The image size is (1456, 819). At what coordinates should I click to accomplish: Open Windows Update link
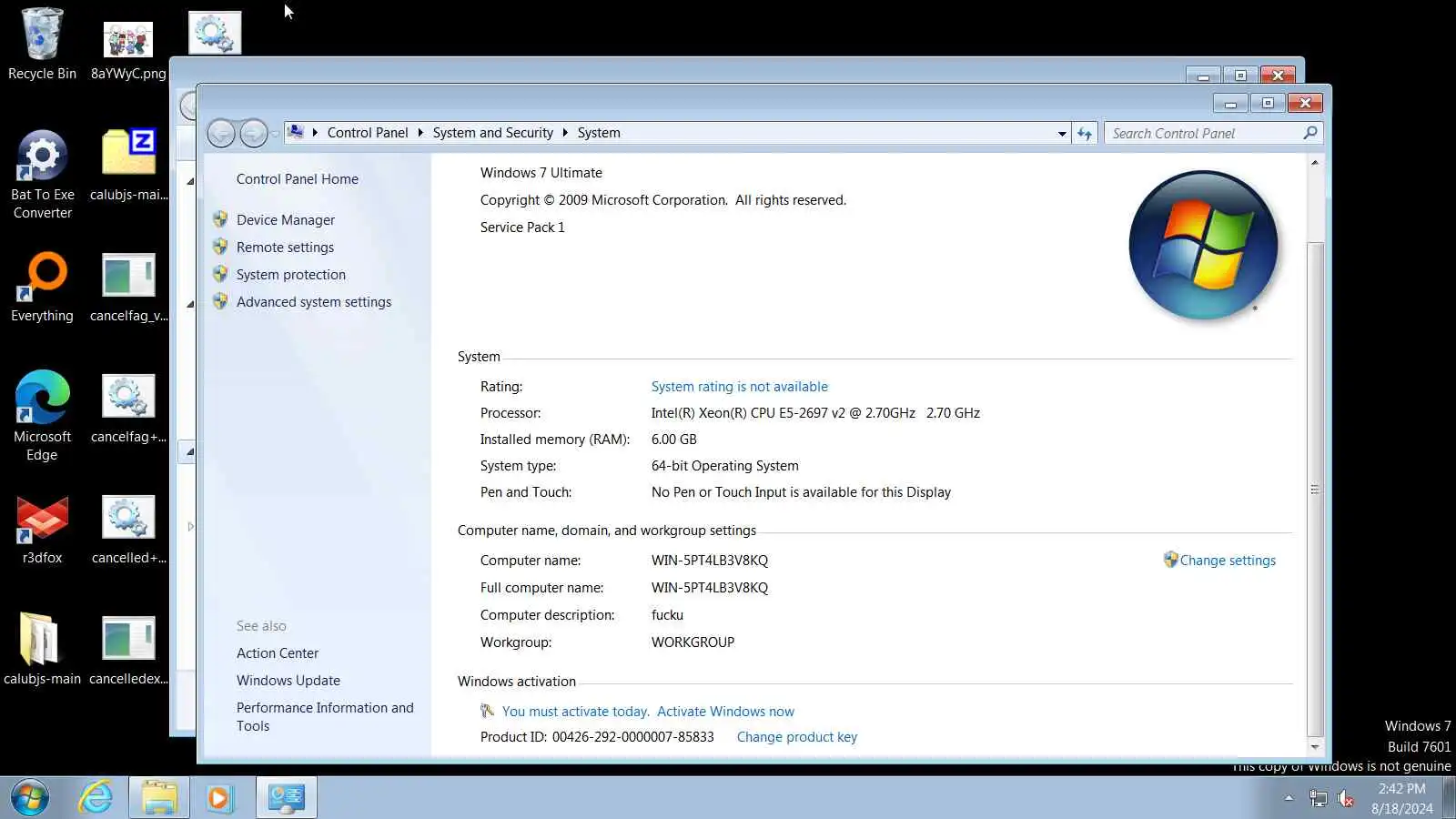point(288,681)
